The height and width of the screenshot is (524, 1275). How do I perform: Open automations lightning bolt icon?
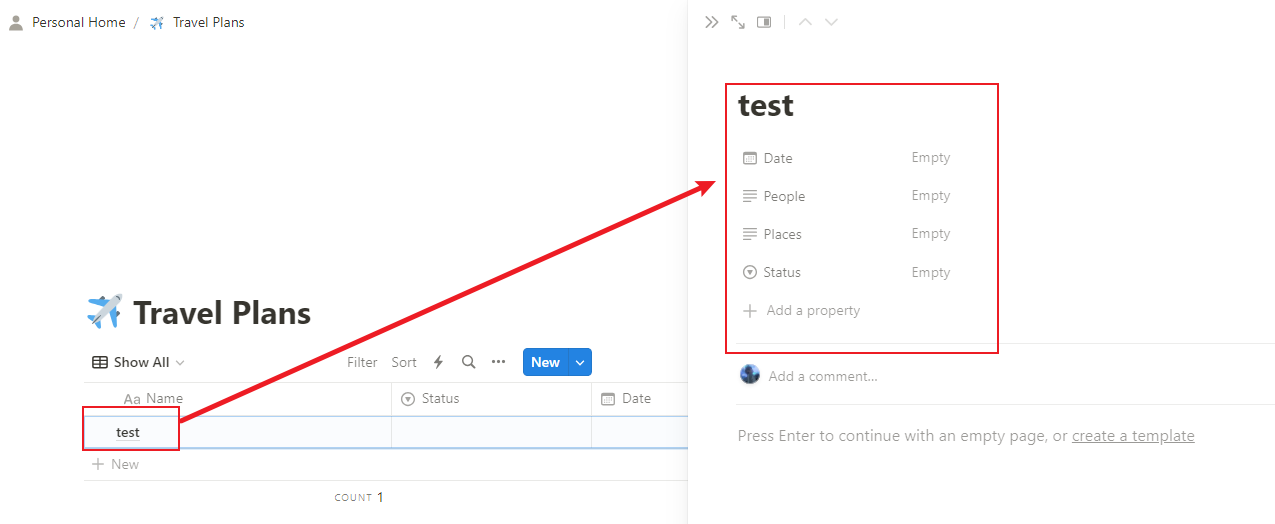438,362
